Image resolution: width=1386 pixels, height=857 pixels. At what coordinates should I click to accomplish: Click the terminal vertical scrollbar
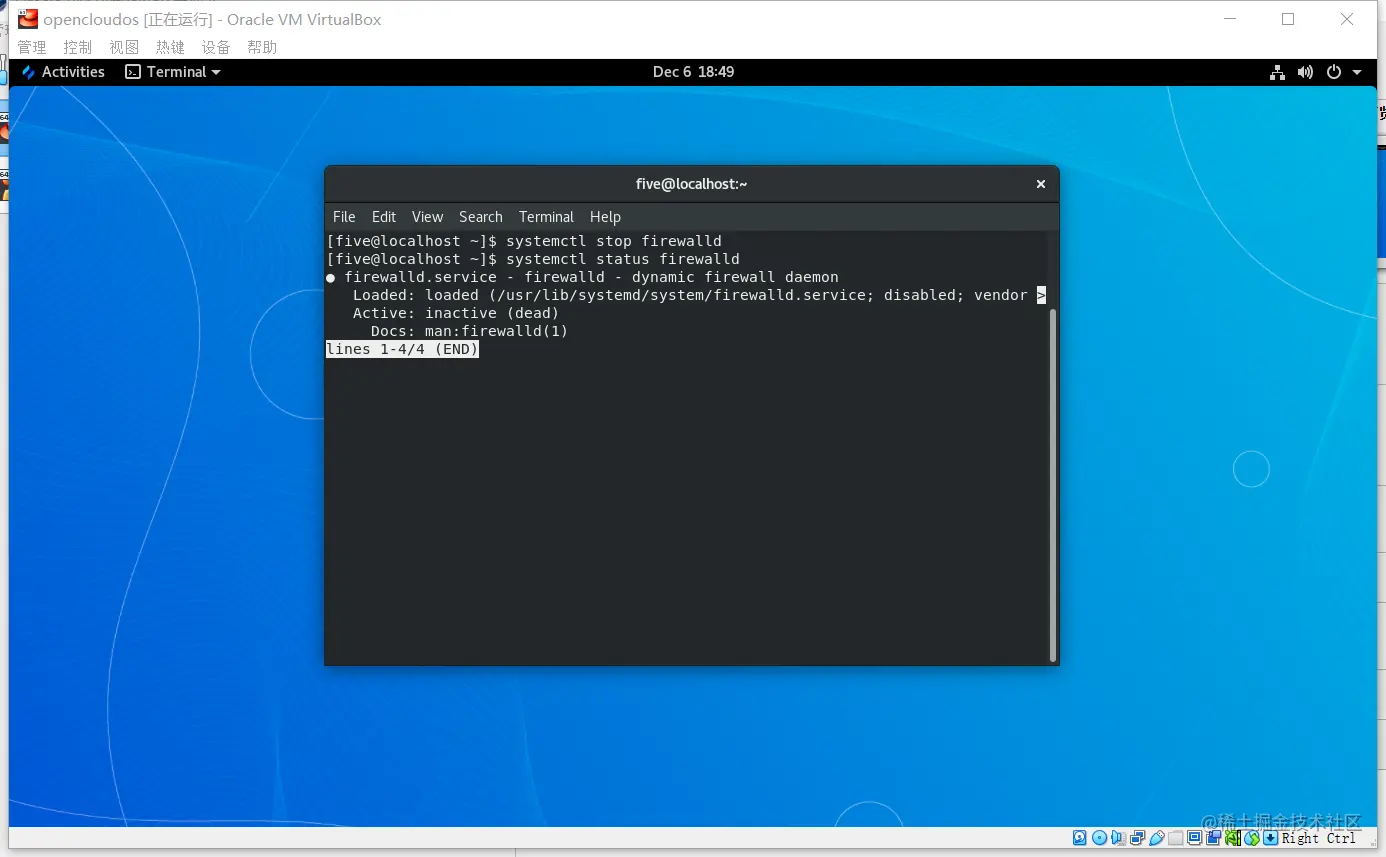pos(1051,485)
